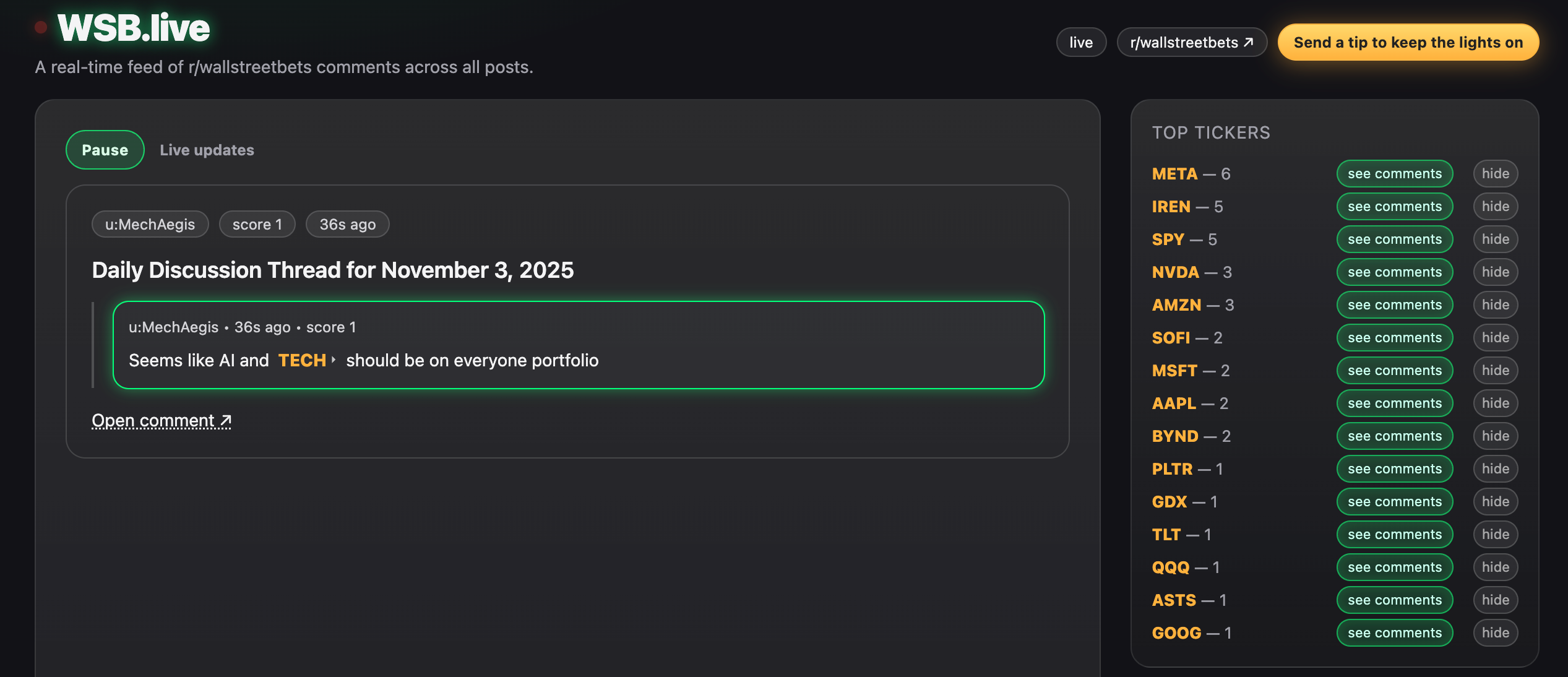
Task: Open the r/wallstreetbets external link
Action: pyautogui.click(x=1191, y=43)
